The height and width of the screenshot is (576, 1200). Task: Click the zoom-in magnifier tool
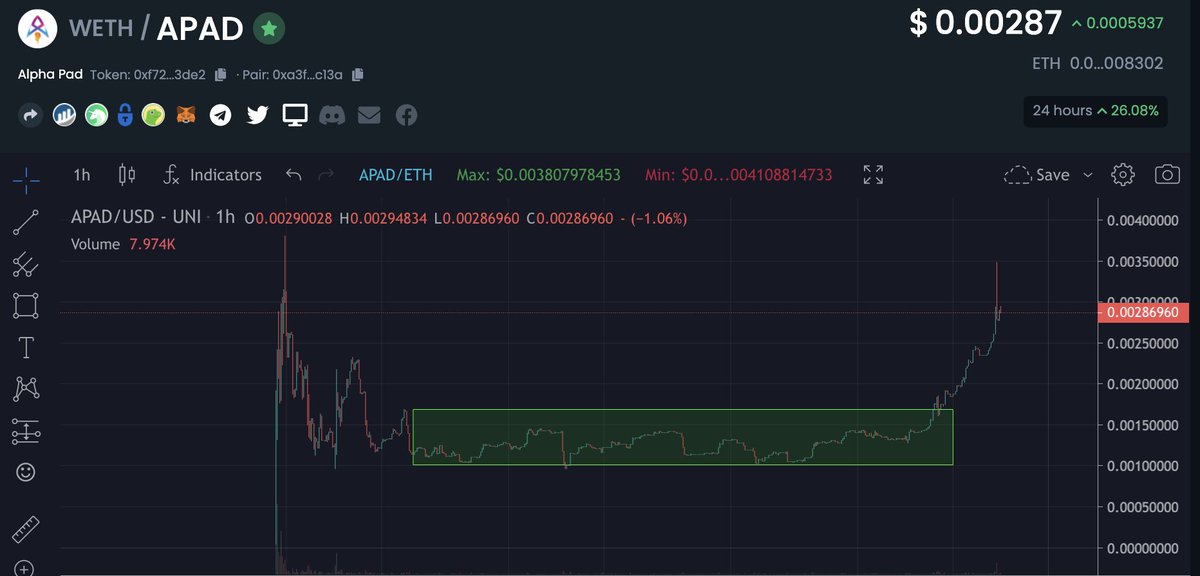[x=26, y=568]
